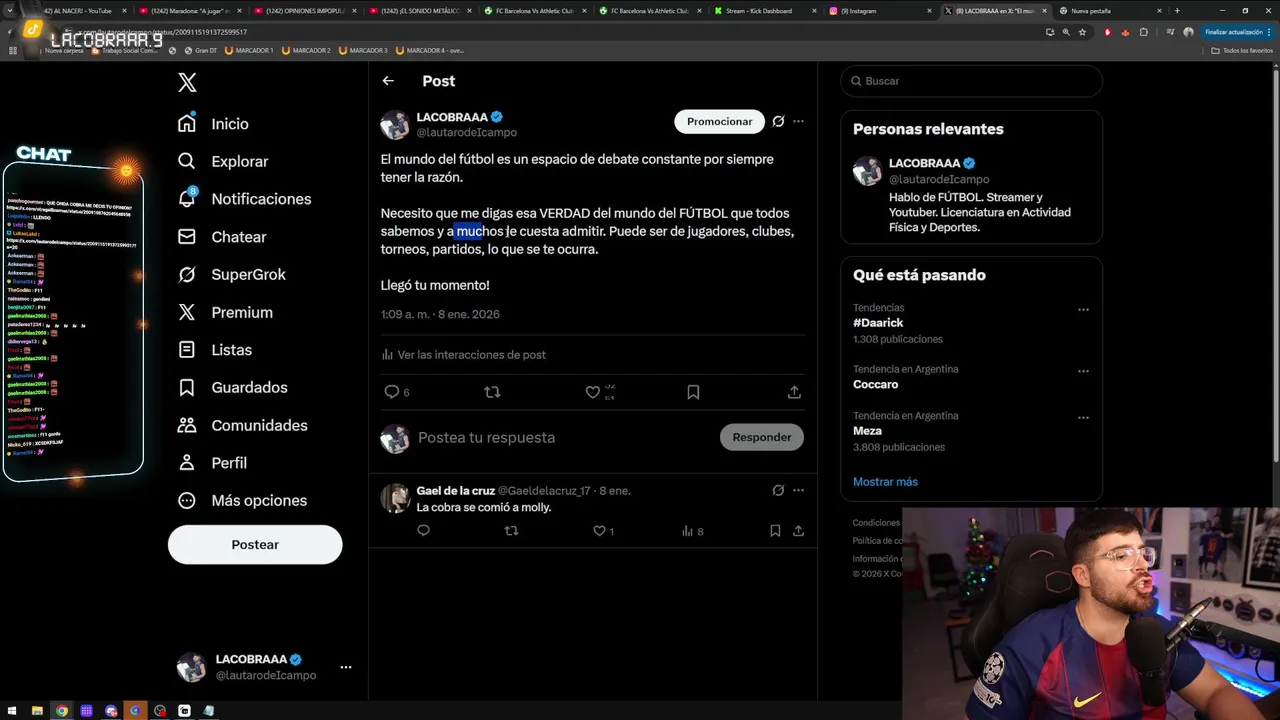The width and height of the screenshot is (1280, 720).
Task: Open Guardados bookmarks page
Action: [x=232, y=387]
